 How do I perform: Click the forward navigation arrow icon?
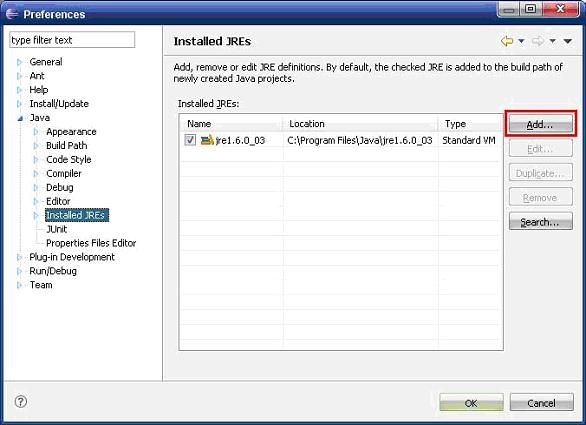pyautogui.click(x=538, y=41)
